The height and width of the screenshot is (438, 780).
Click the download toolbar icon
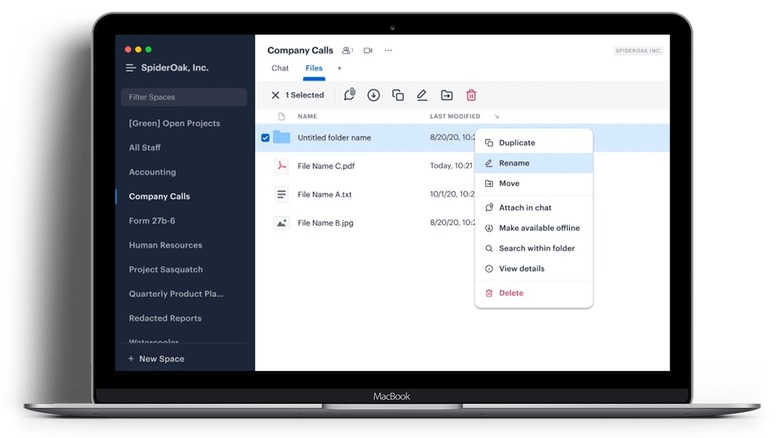coord(374,95)
